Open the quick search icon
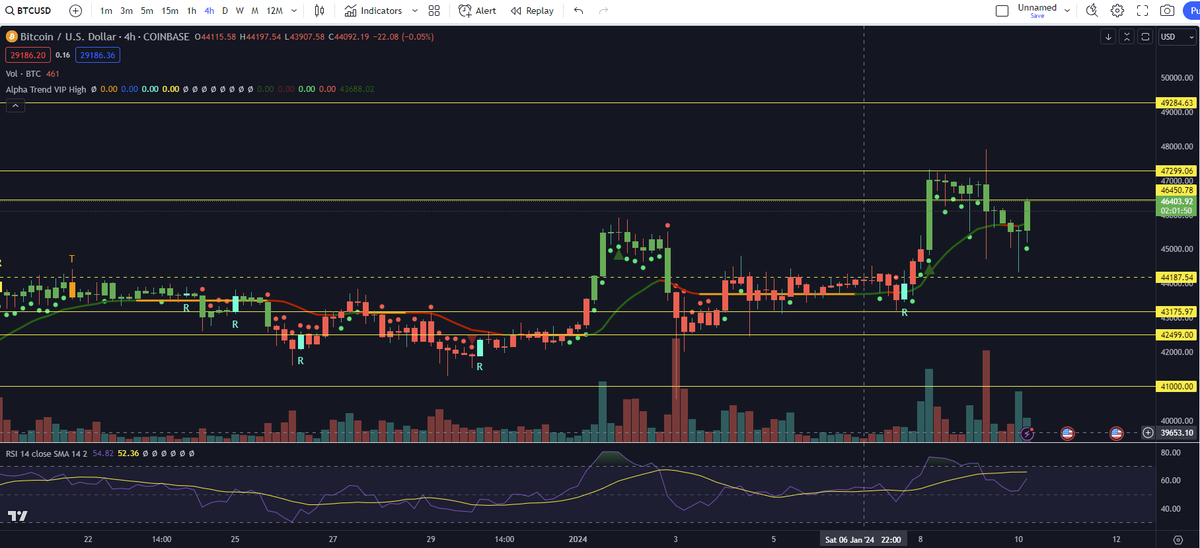The image size is (1200, 548). point(1092,10)
